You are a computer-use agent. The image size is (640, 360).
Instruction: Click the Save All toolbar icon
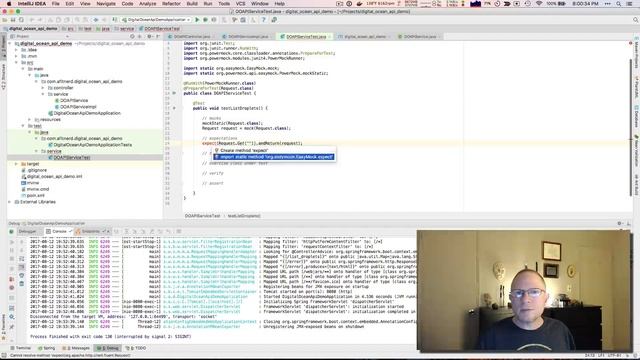13,20
